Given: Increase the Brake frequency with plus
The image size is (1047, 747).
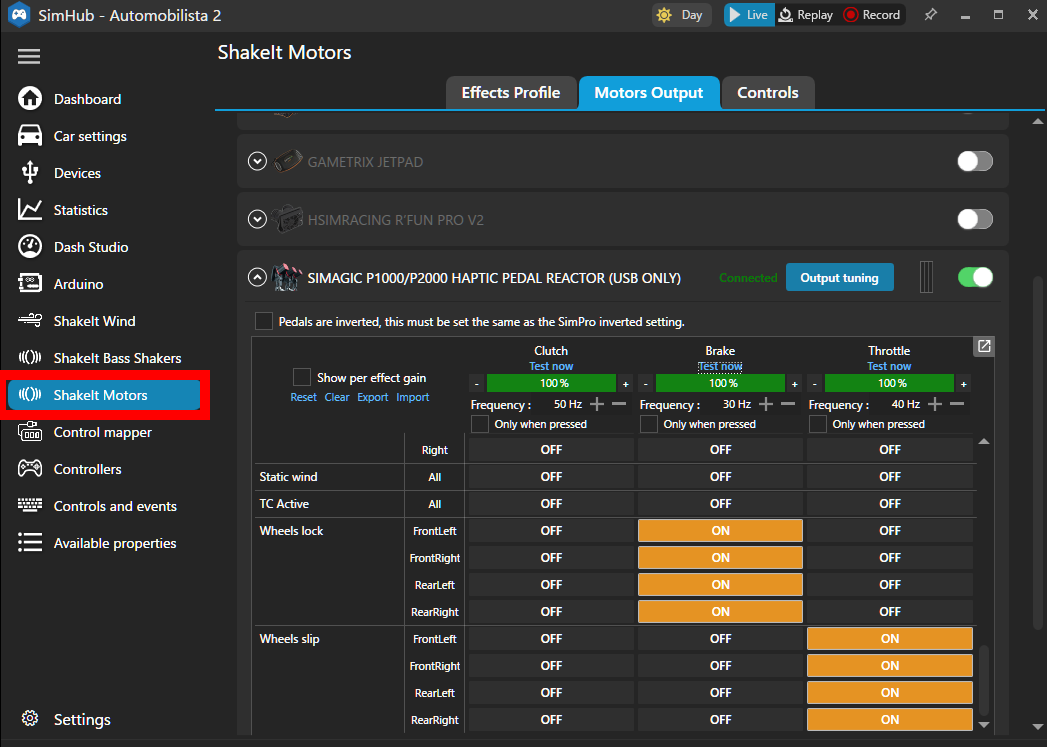Looking at the screenshot, I should pos(766,404).
